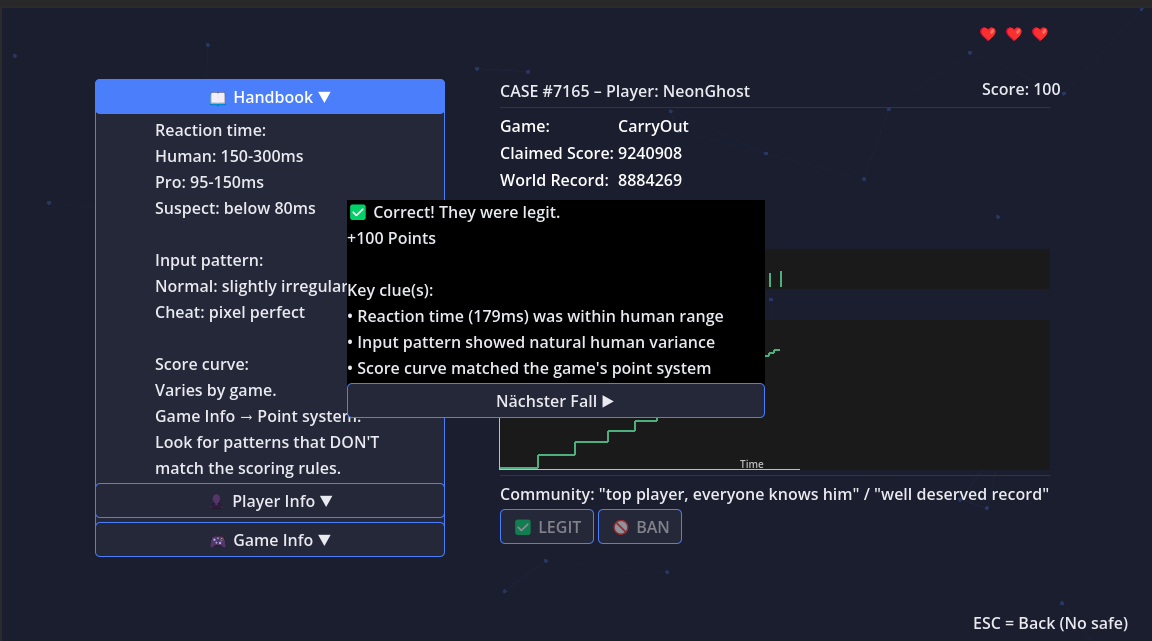Click the green check beside 'Correct!' message
1152x641 pixels.
pyautogui.click(x=358, y=212)
